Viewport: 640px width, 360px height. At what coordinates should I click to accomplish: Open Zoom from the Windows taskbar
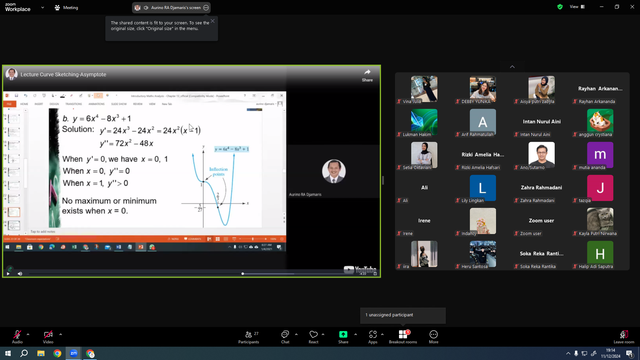click(x=74, y=353)
